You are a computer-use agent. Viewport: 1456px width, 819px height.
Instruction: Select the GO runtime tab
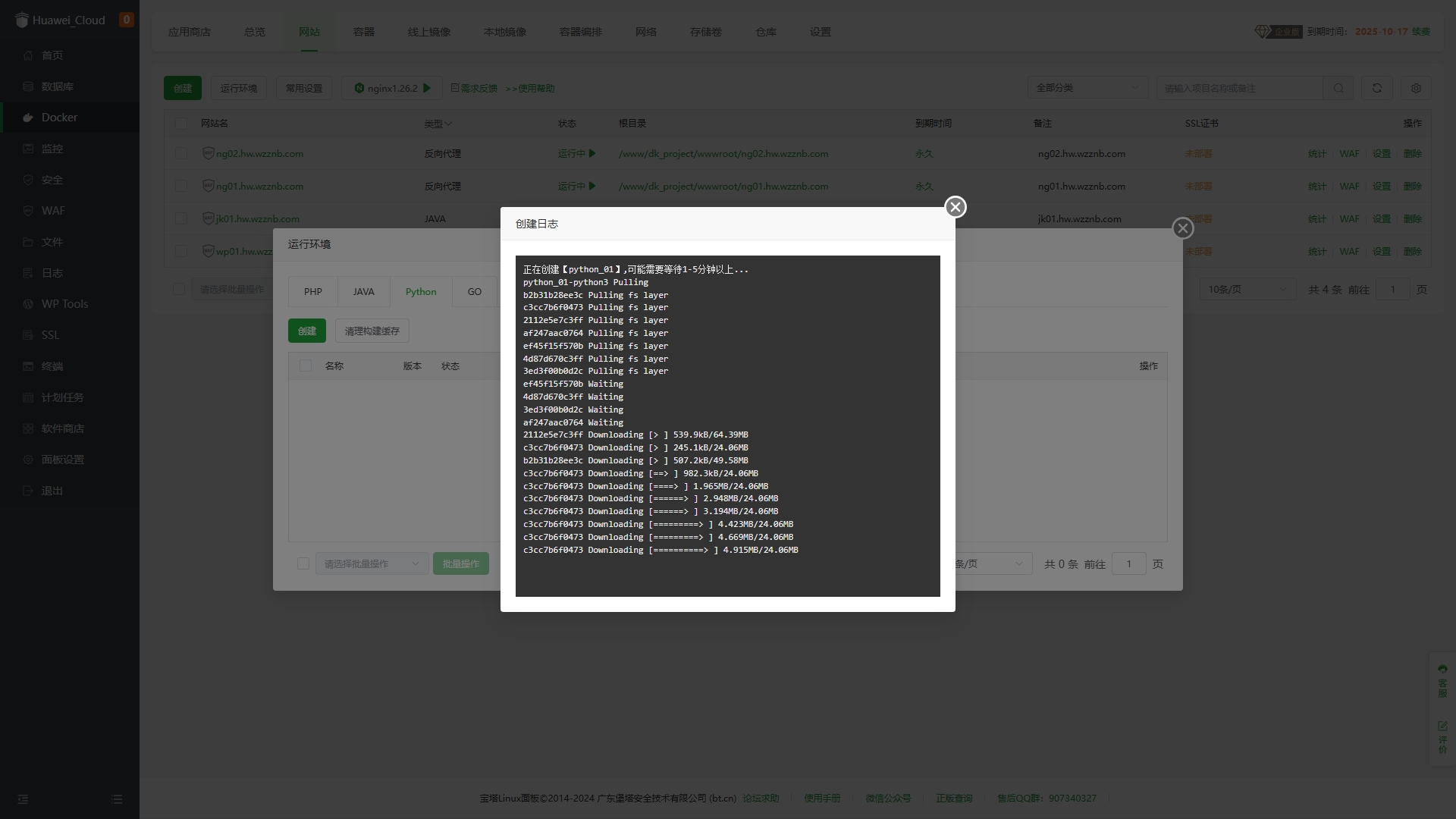[x=475, y=291]
